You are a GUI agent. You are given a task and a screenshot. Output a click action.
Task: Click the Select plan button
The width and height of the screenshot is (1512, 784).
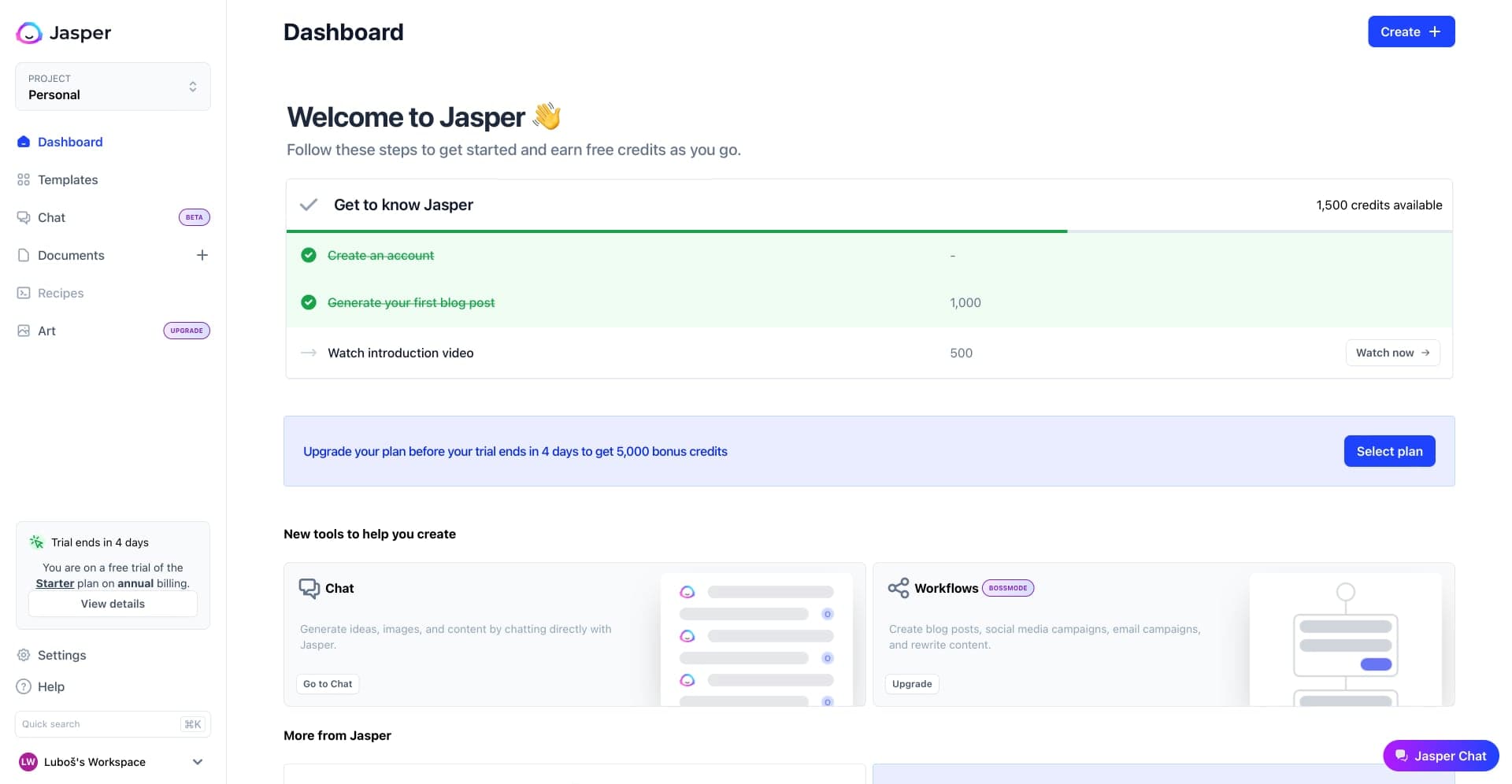(1389, 451)
